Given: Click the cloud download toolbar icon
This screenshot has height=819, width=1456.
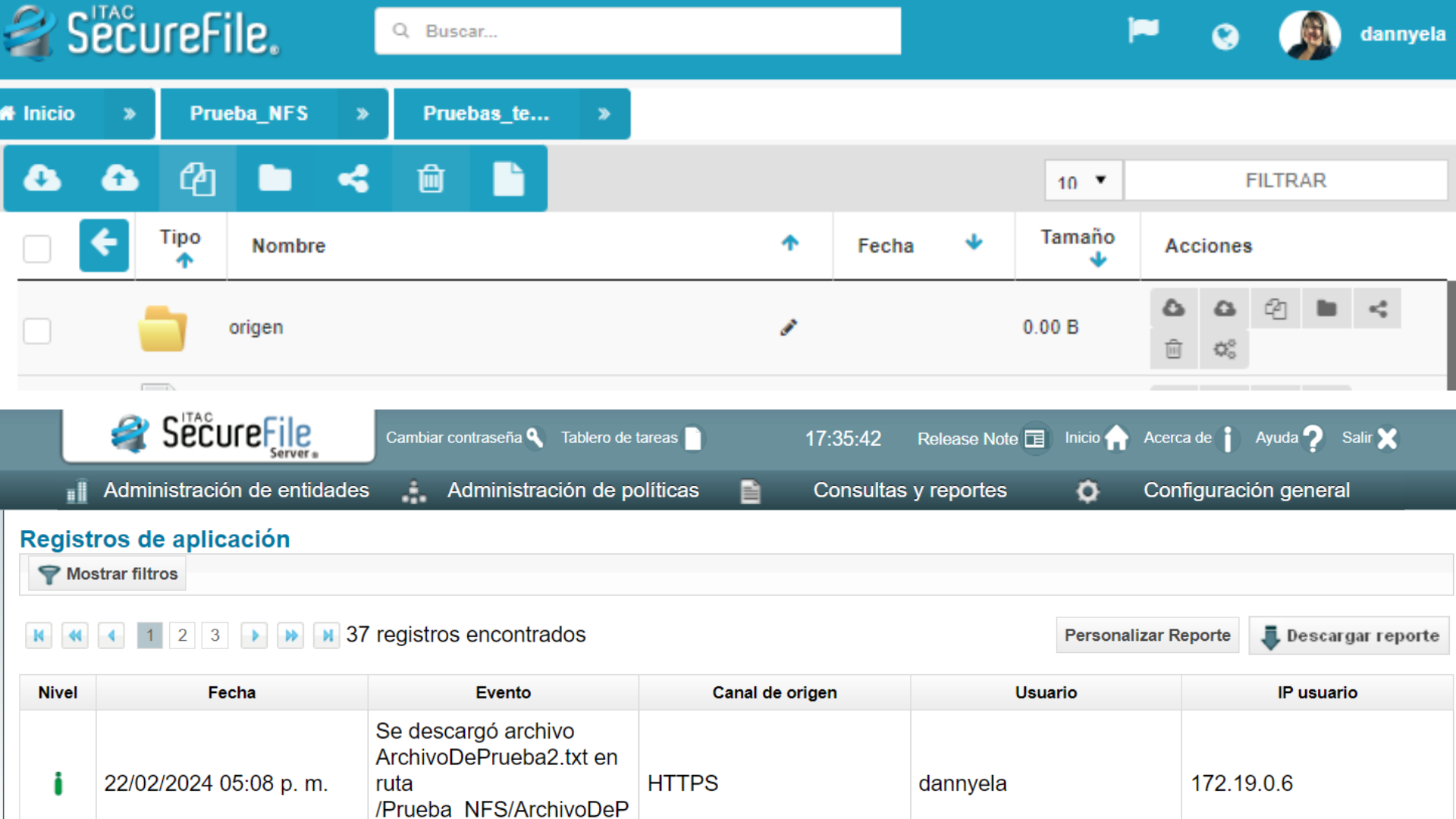Looking at the screenshot, I should click(x=42, y=179).
